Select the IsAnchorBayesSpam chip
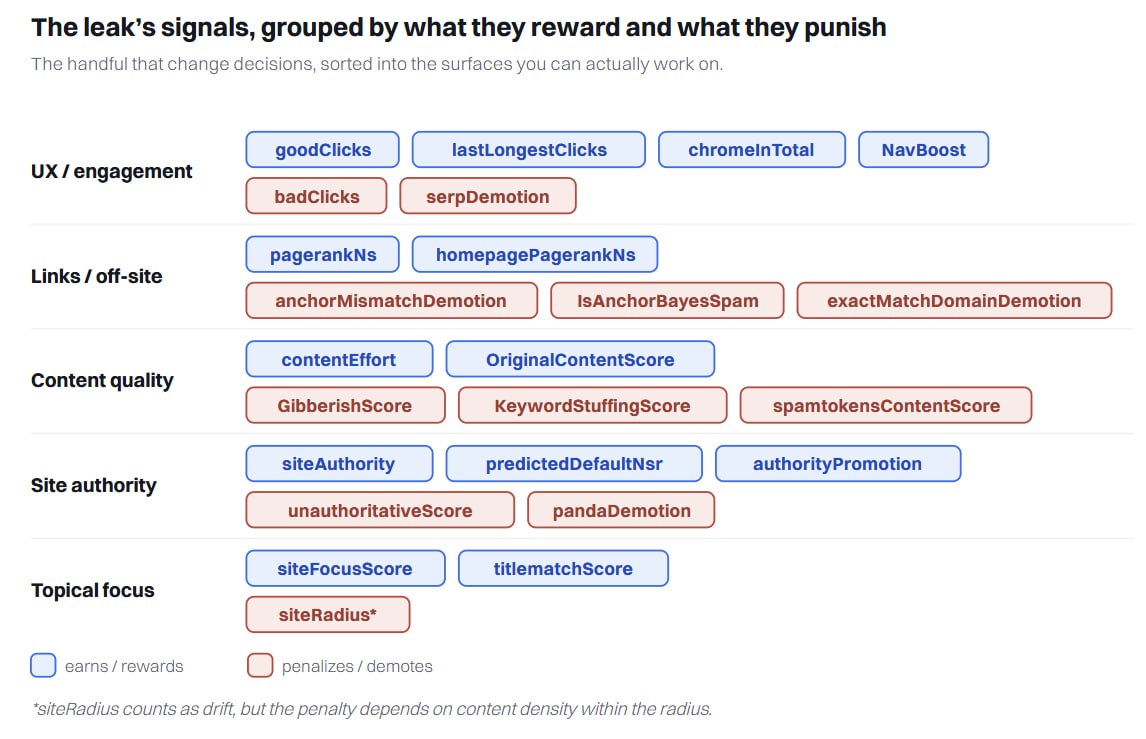The height and width of the screenshot is (739, 1146). (x=667, y=300)
